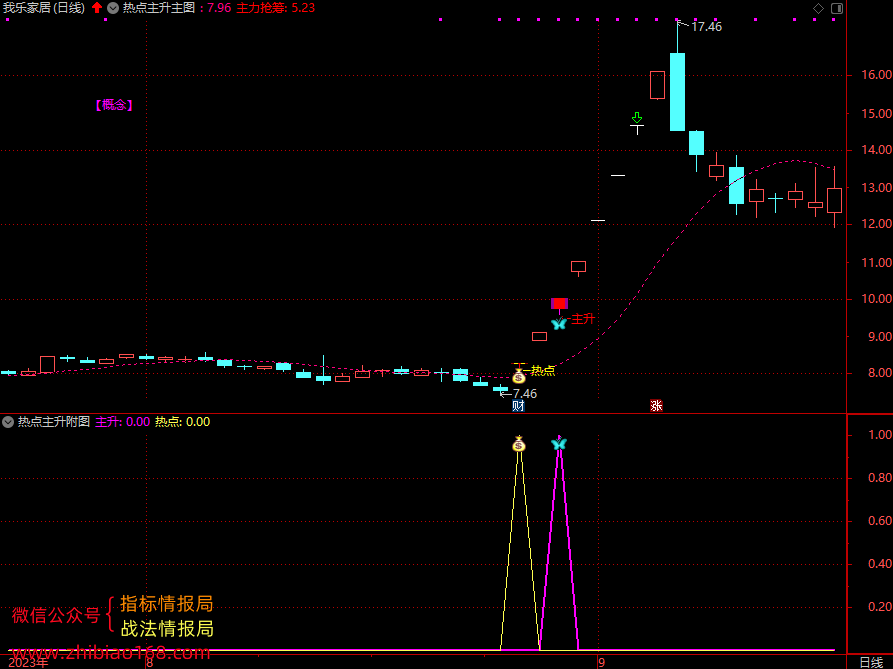Click the month 9 label on time axis
This screenshot has height=669, width=893.
pyautogui.click(x=601, y=663)
